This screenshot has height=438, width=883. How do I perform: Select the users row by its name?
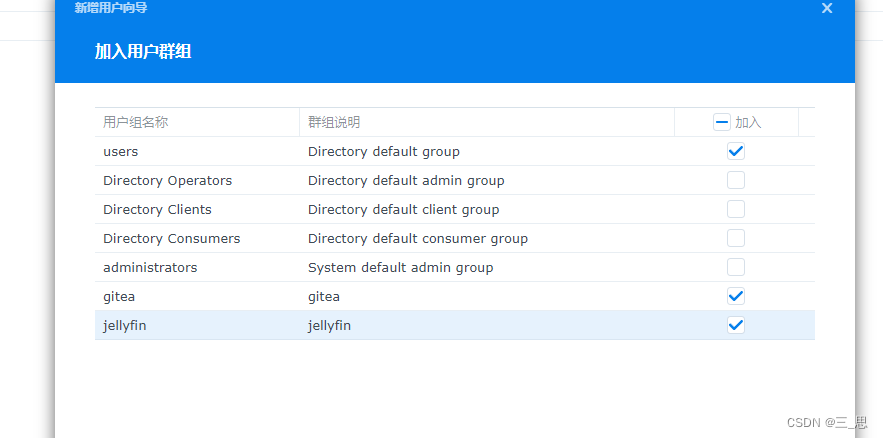pyautogui.click(x=121, y=152)
